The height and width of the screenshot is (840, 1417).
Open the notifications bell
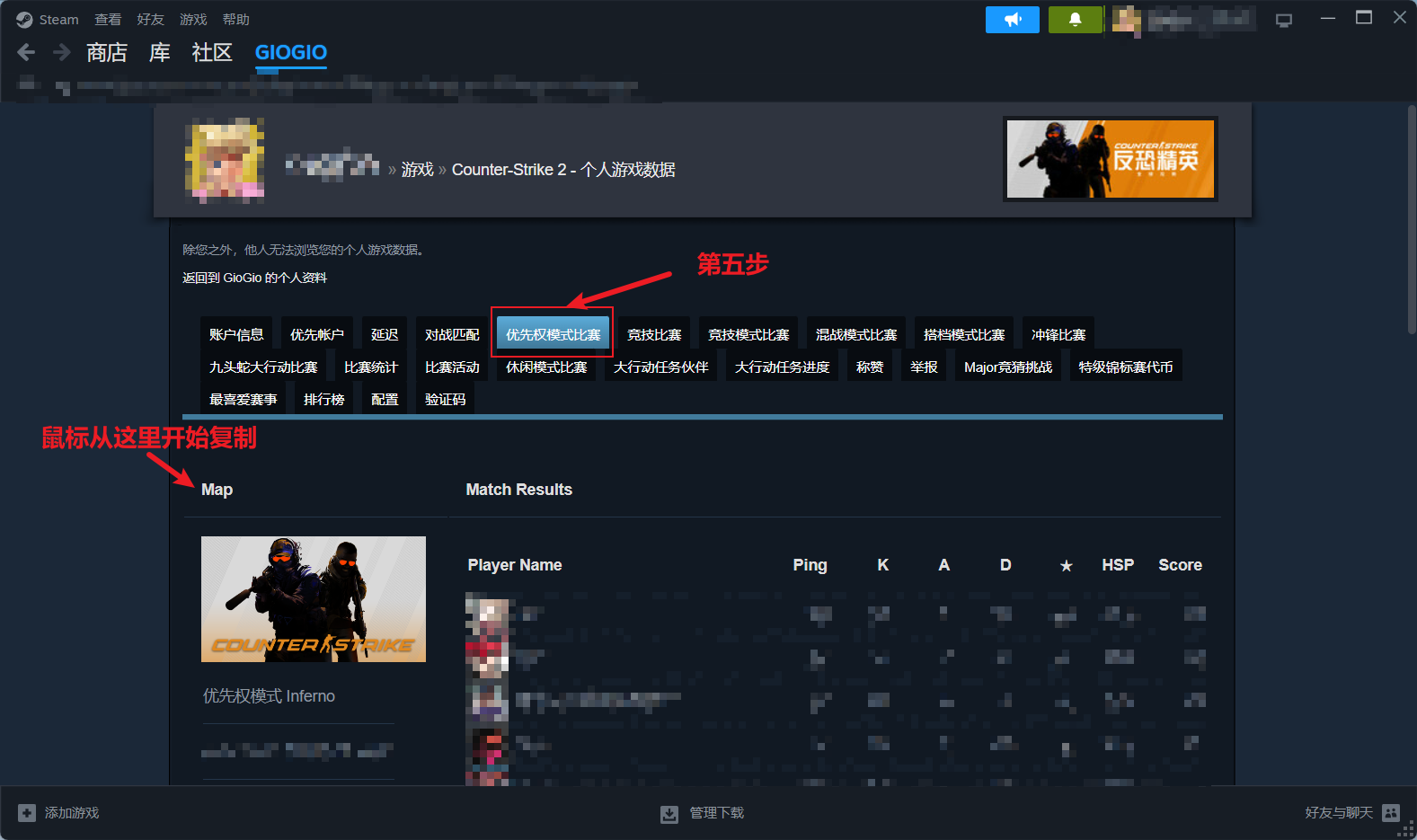pos(1075,20)
